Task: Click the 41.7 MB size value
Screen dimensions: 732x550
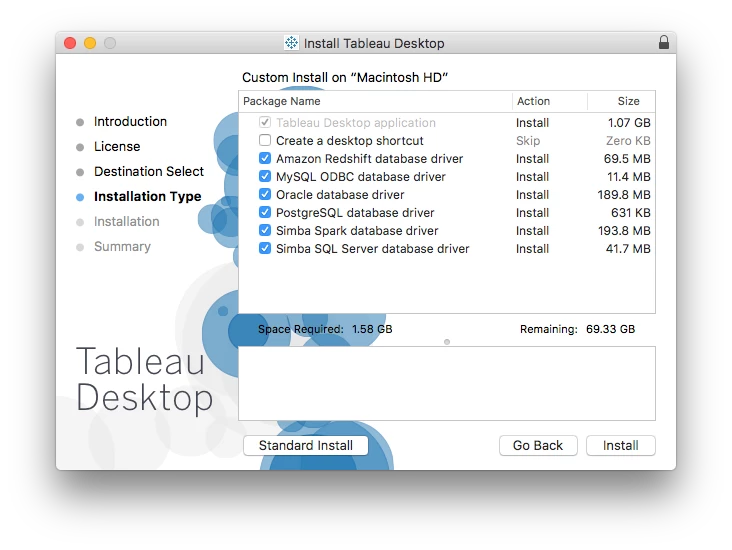Action: tap(628, 249)
